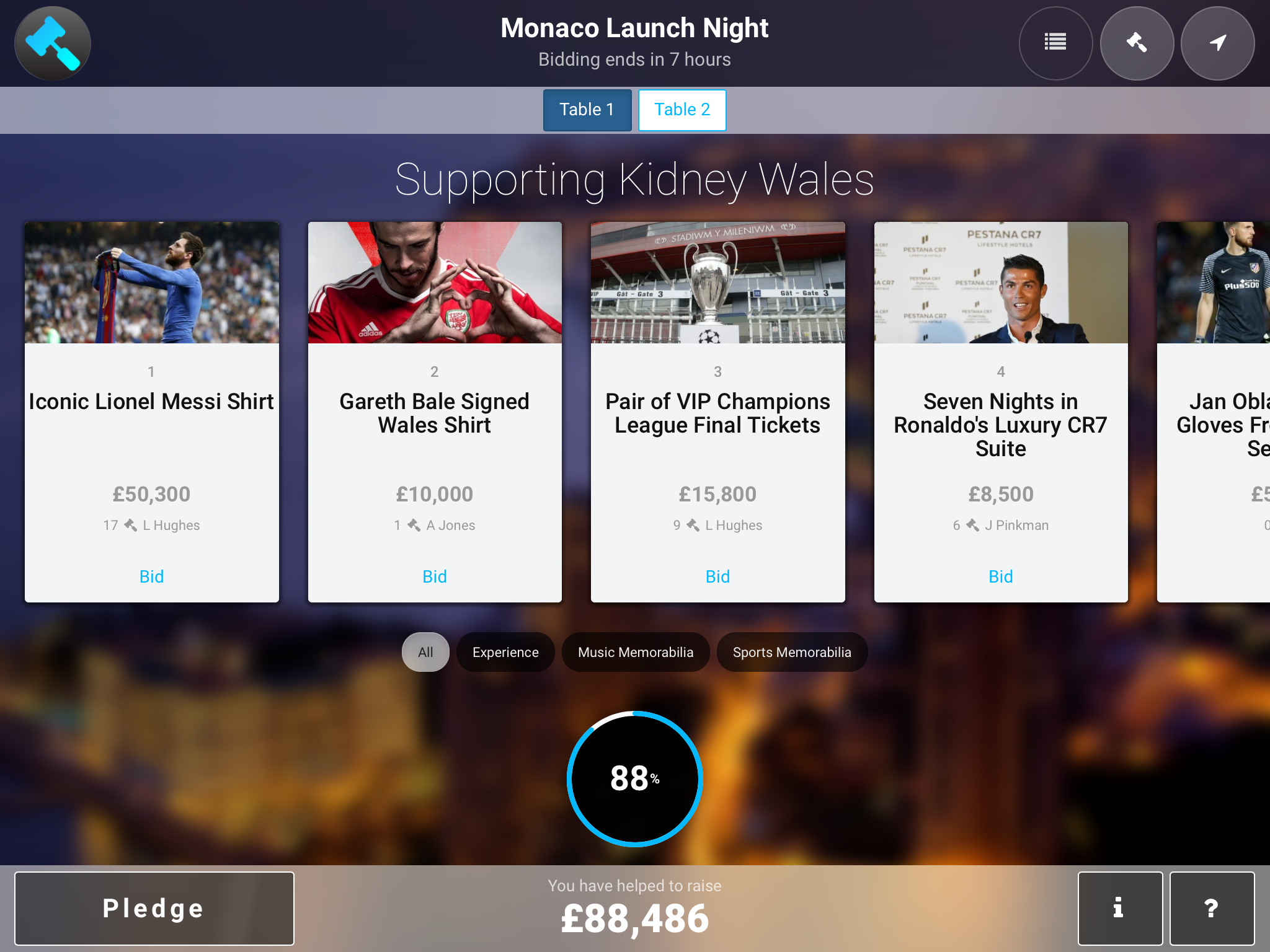Viewport: 1270px width, 952px height.
Task: Tap the location arrow icon
Action: [x=1217, y=43]
